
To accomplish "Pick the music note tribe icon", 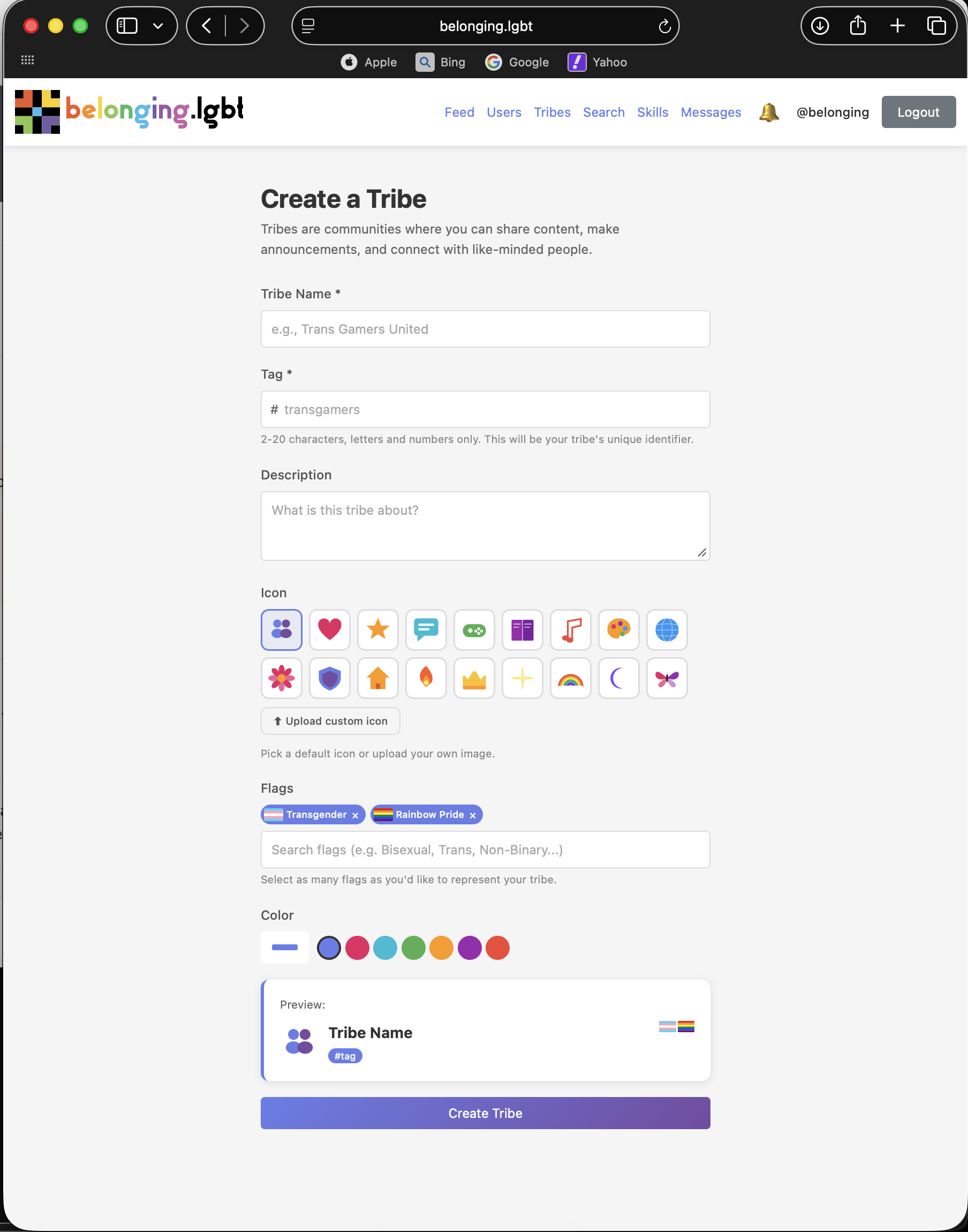I will click(570, 629).
